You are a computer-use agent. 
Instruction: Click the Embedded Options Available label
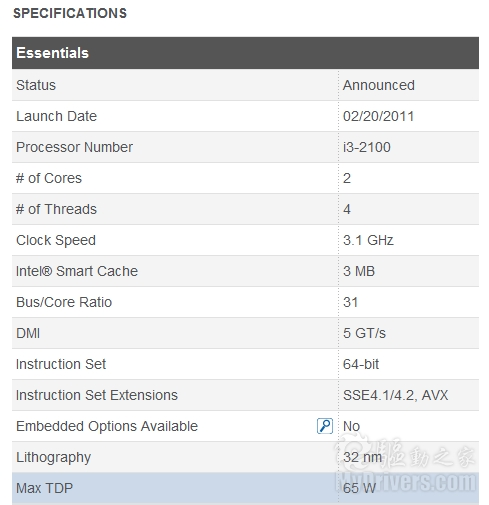tap(107, 426)
